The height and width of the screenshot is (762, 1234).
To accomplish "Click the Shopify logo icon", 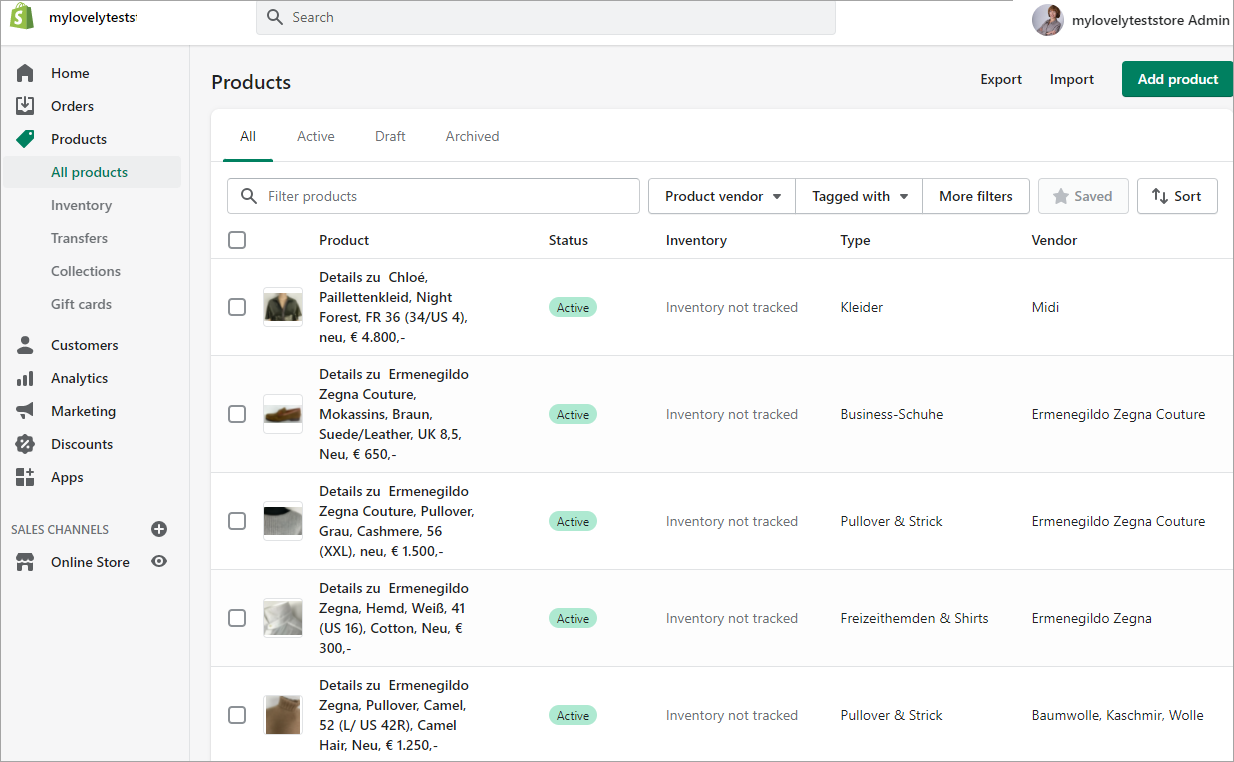I will click(24, 18).
